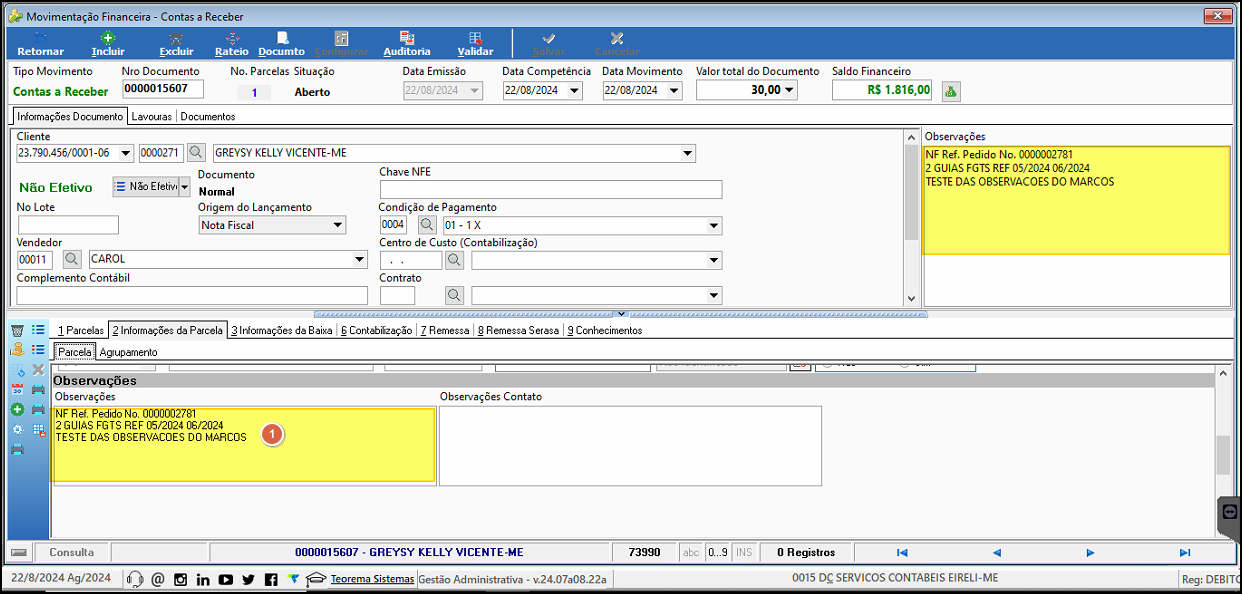The width and height of the screenshot is (1242, 594).
Task: Open the CAROL vendedor dropdown
Action: tap(360, 259)
